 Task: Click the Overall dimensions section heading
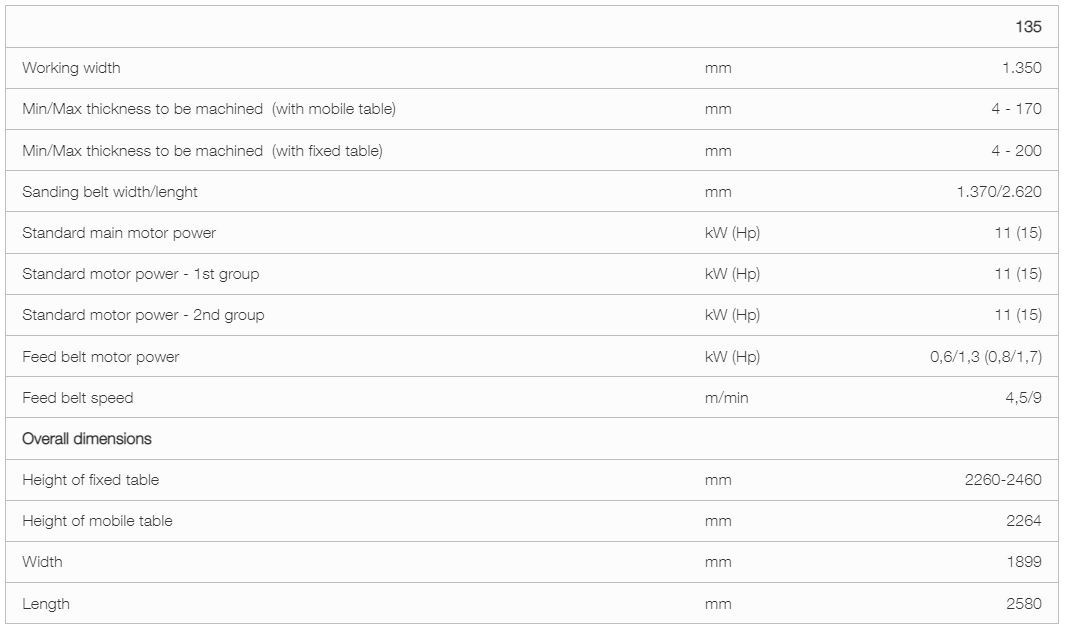pyautogui.click(x=87, y=438)
